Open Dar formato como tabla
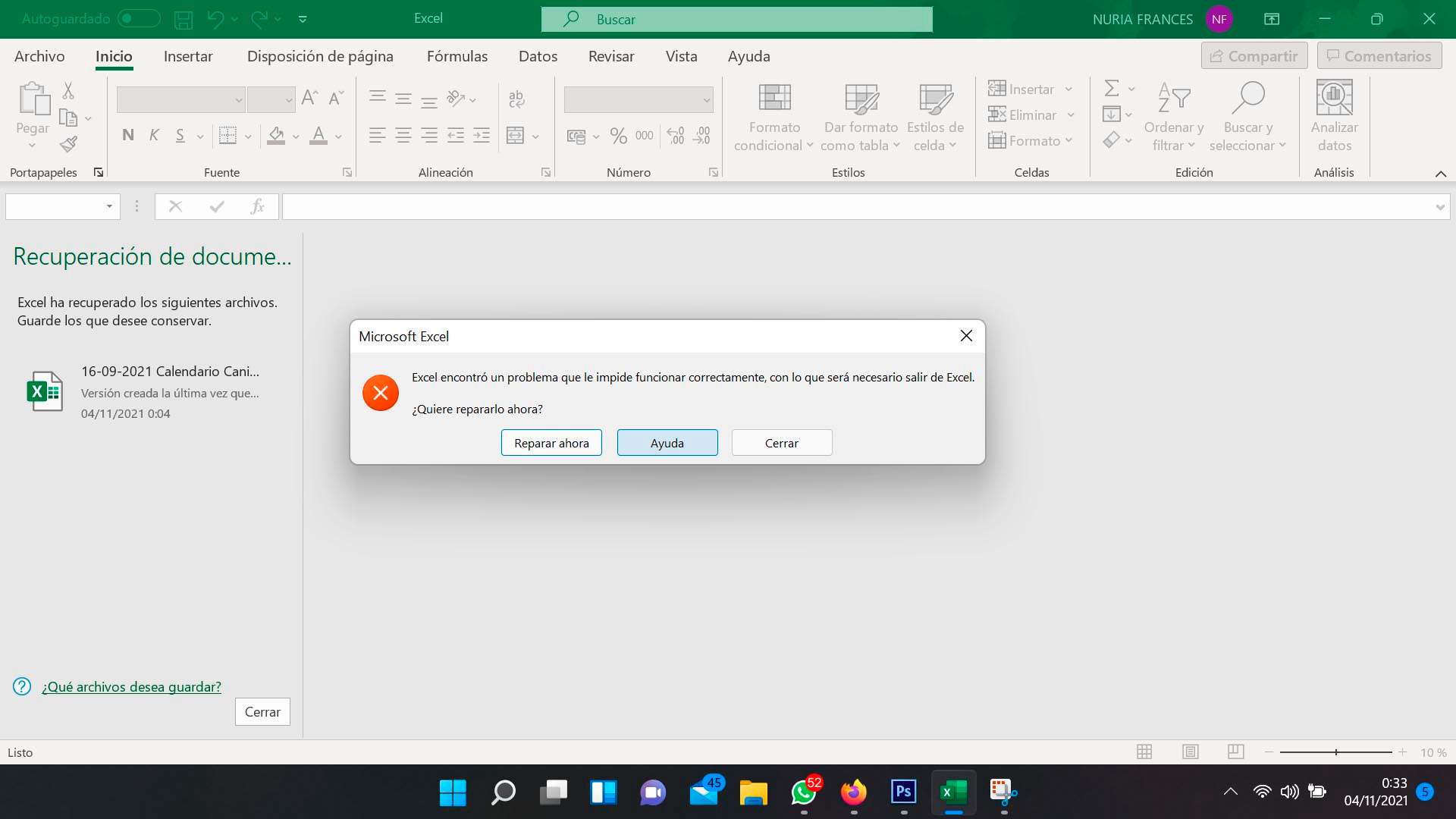The height and width of the screenshot is (819, 1456). click(x=861, y=117)
